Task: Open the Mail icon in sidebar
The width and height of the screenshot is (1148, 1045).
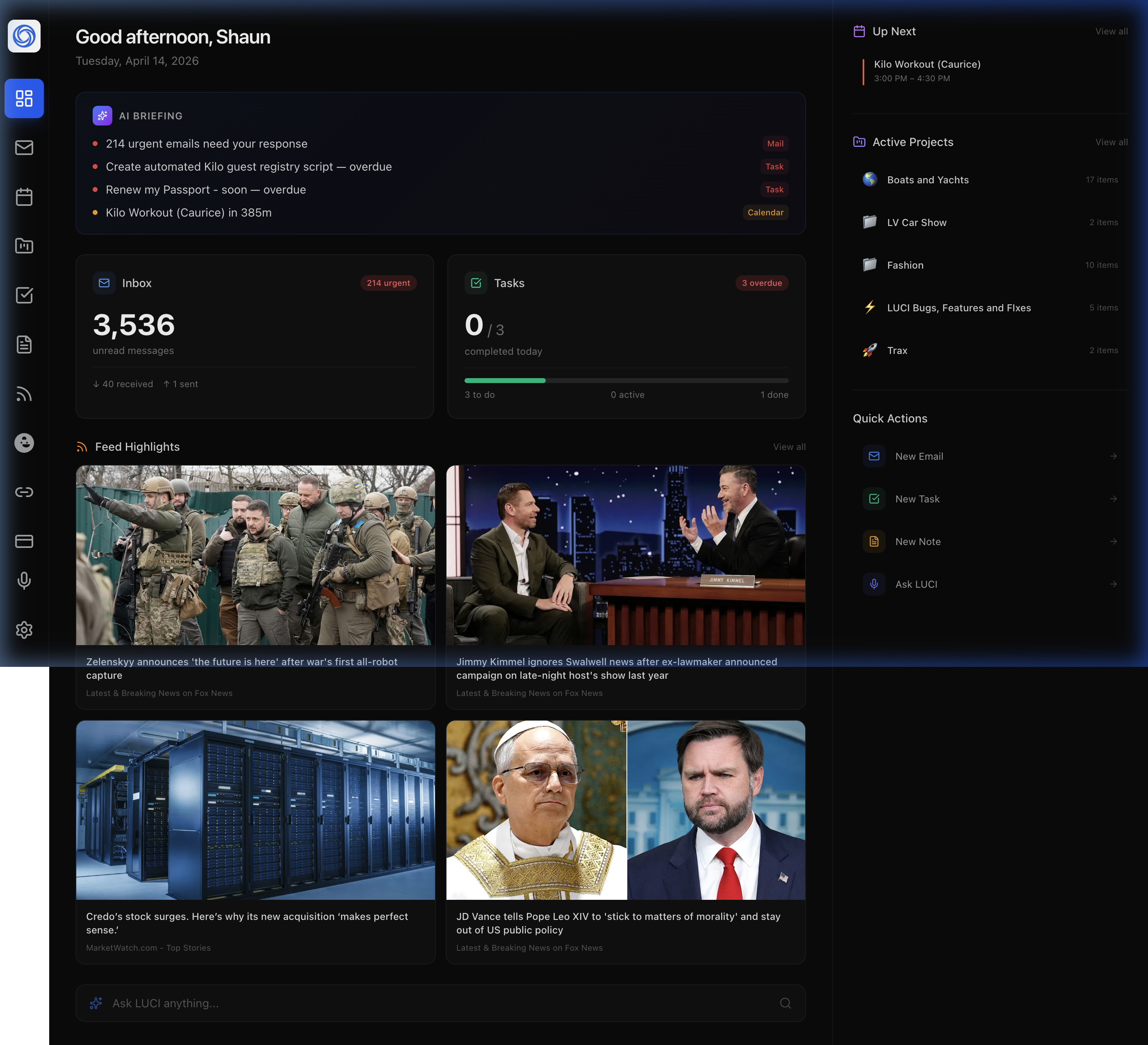Action: coord(24,148)
